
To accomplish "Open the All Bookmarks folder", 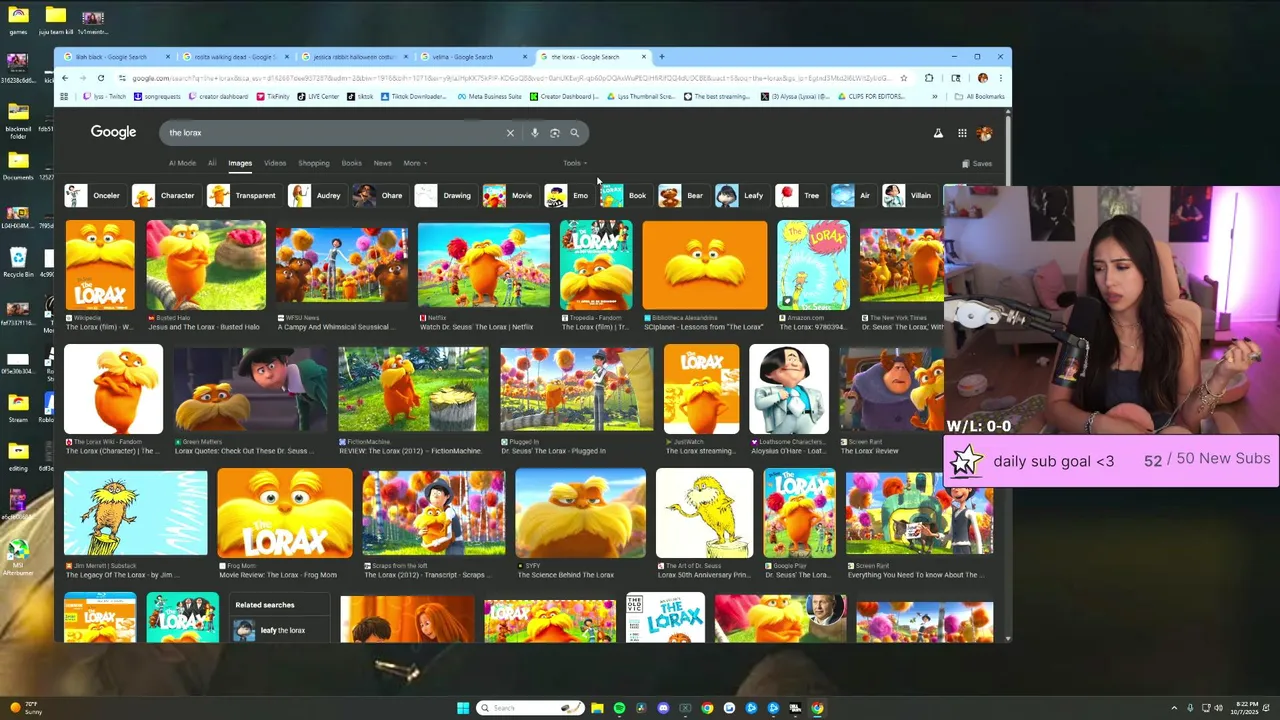I will pos(979,97).
